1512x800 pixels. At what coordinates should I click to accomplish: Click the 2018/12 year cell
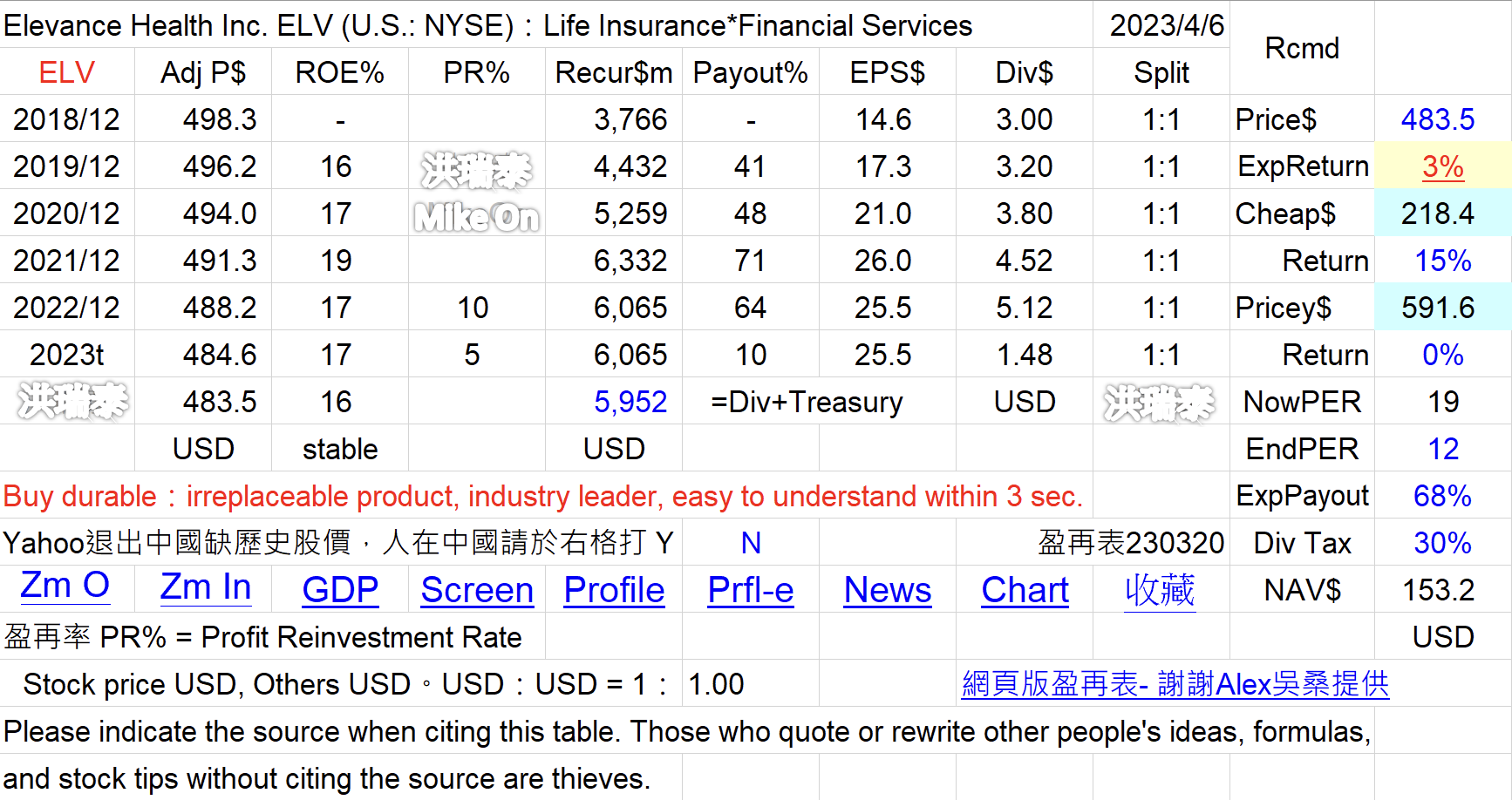(x=67, y=119)
